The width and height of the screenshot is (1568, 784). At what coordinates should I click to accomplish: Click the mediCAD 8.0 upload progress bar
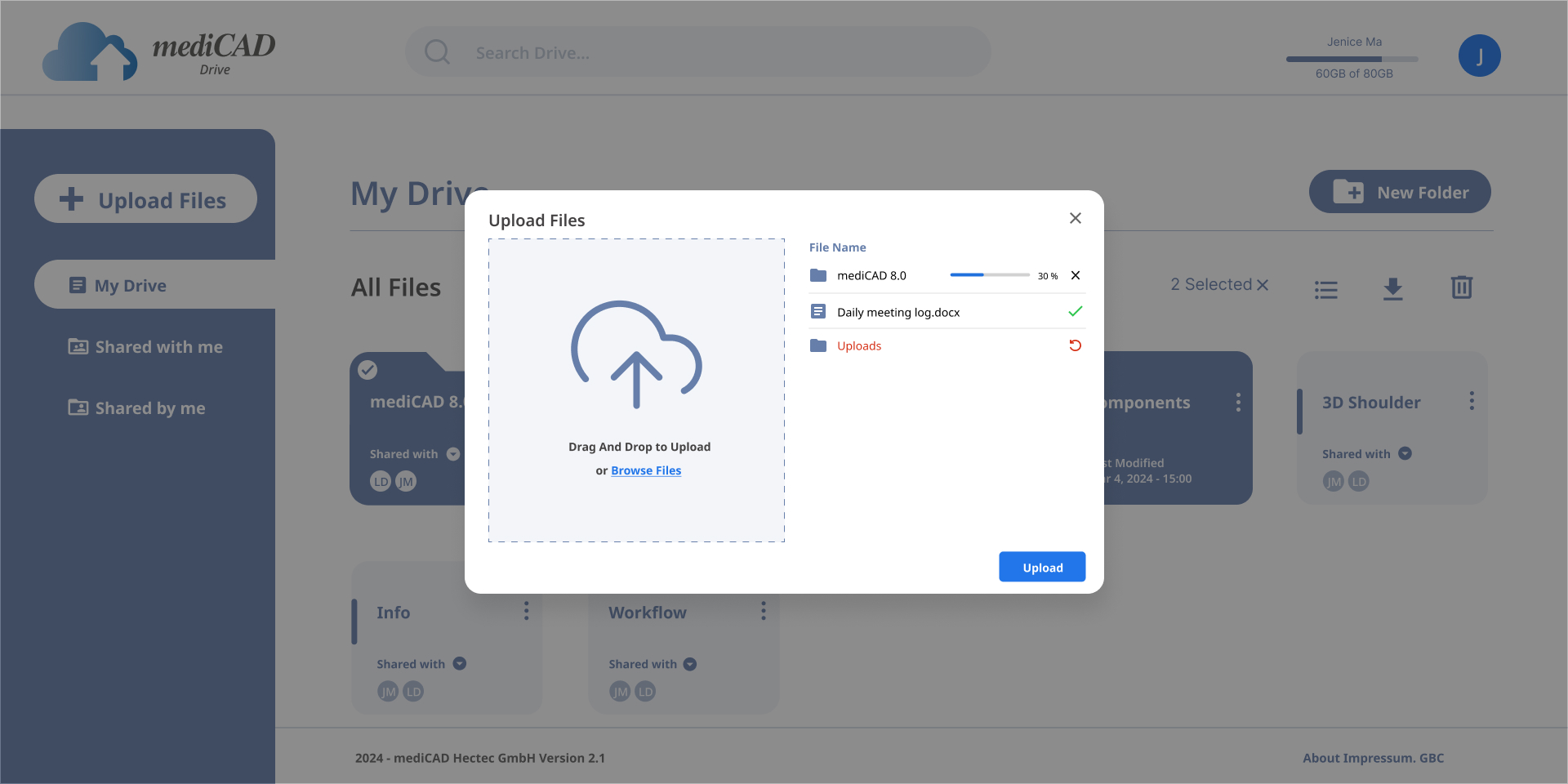coord(990,275)
